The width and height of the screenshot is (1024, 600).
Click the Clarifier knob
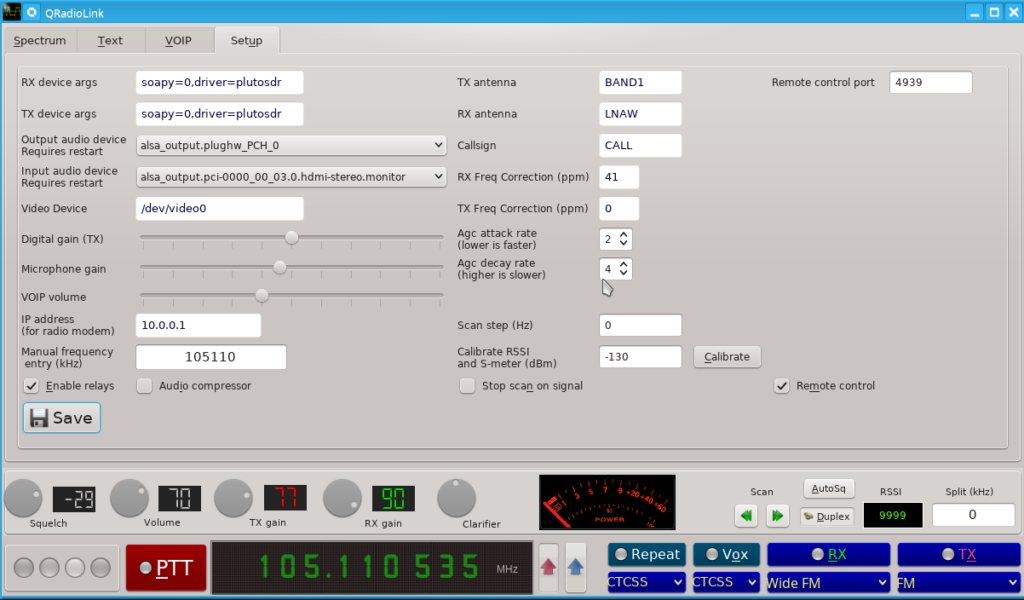(456, 498)
